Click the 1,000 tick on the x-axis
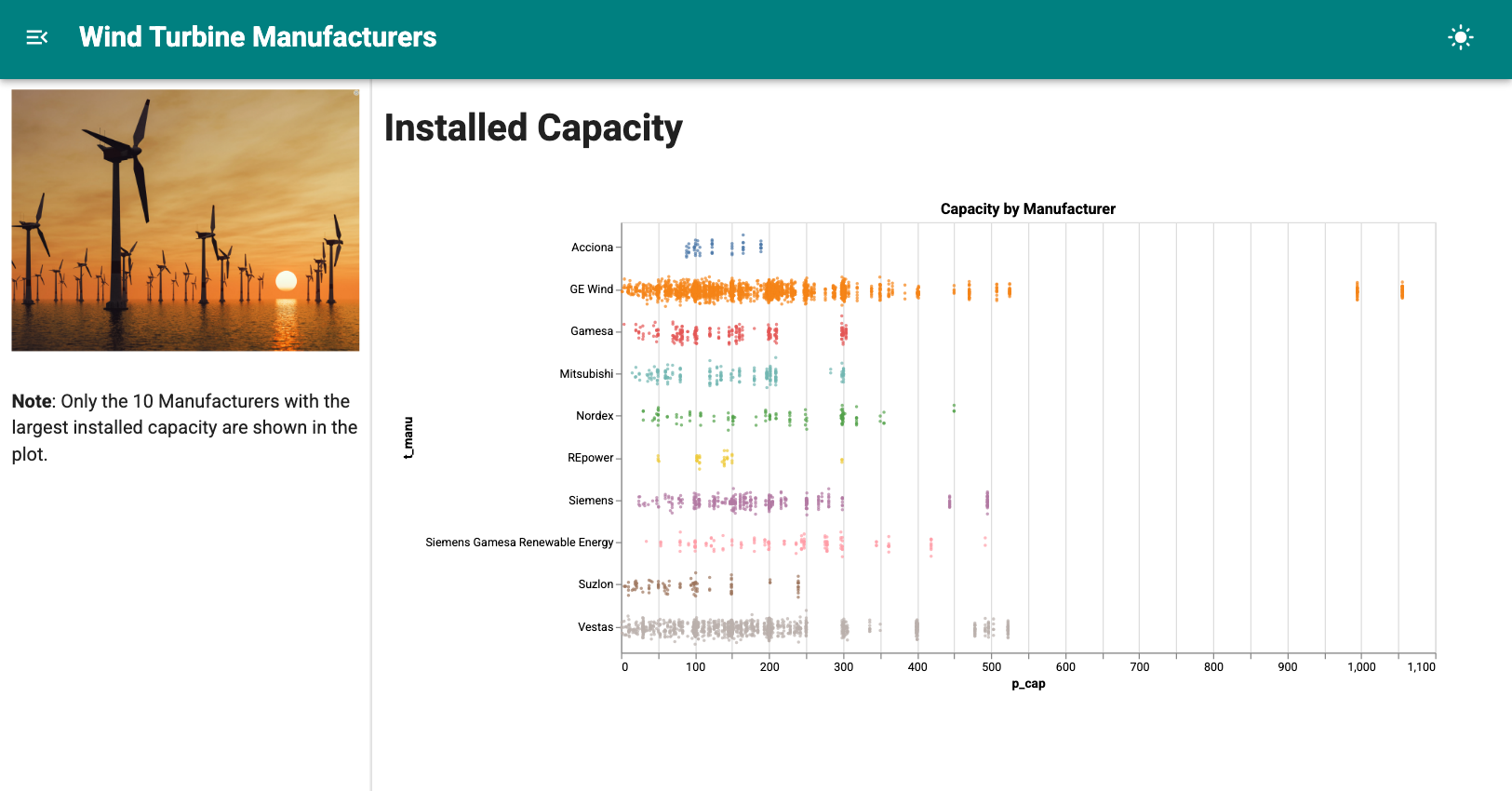The image size is (1512, 791). click(1361, 667)
